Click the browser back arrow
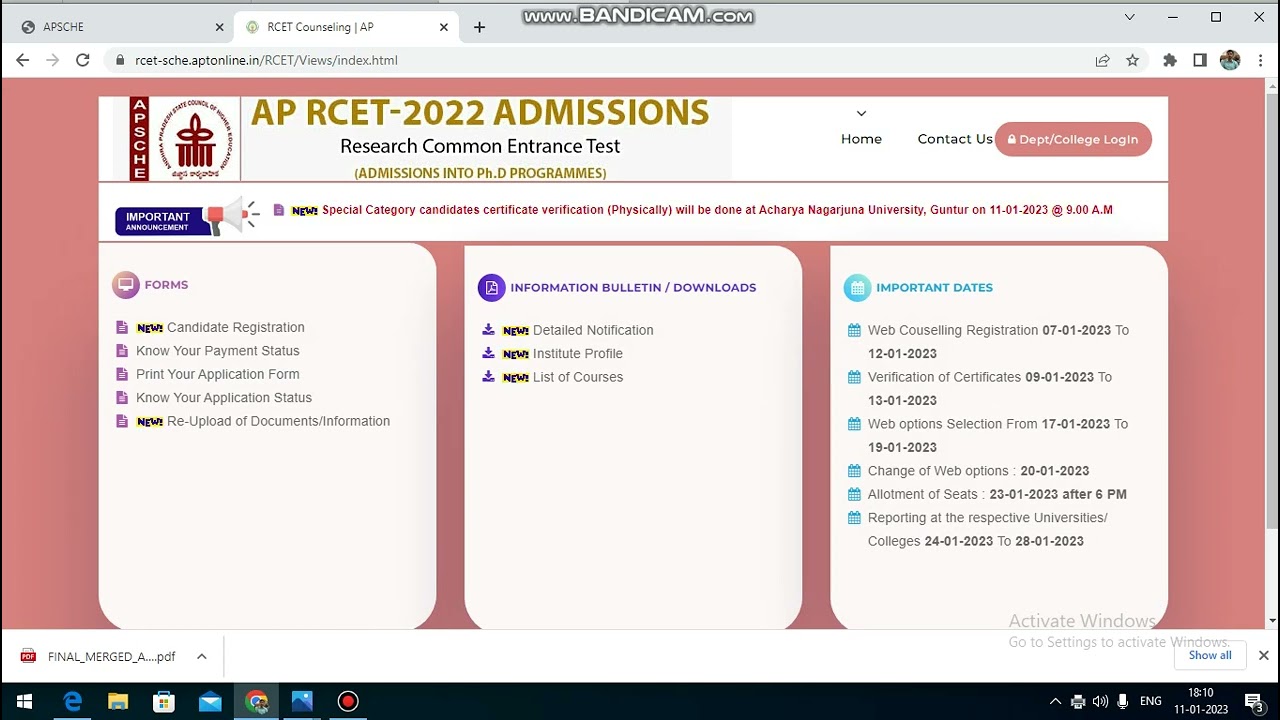This screenshot has width=1280, height=720. [23, 60]
